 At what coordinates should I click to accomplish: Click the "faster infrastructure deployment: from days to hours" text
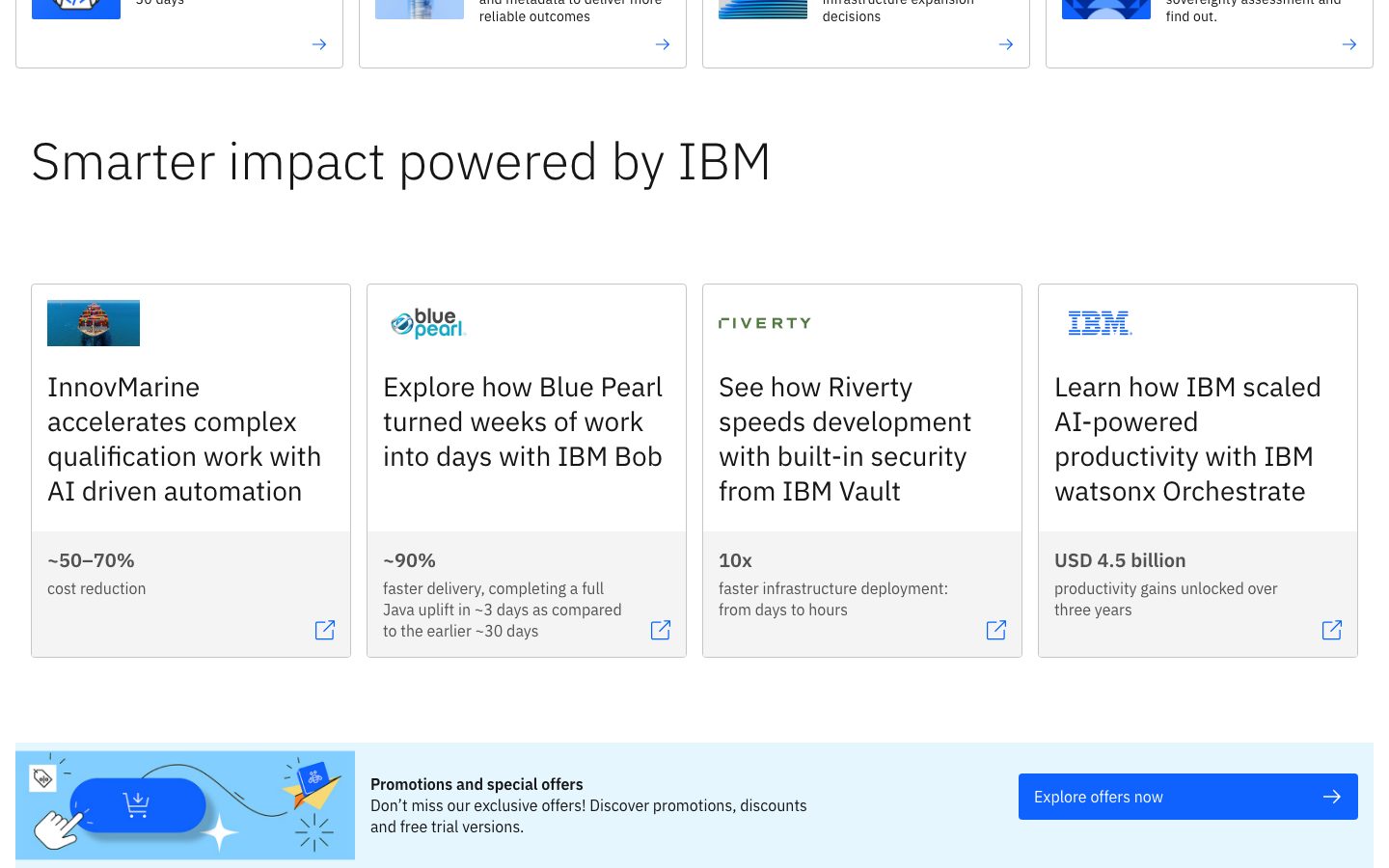click(833, 599)
